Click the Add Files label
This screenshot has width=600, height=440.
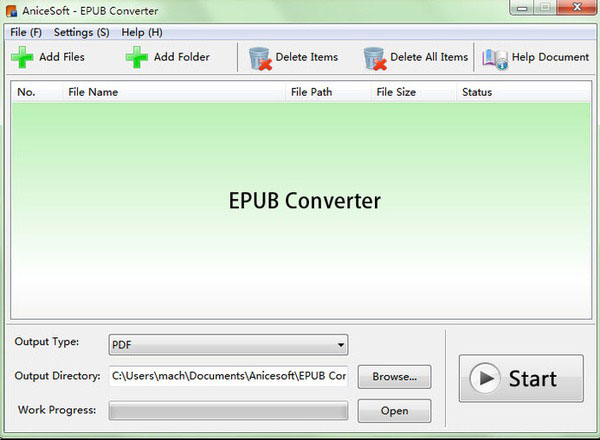coord(62,57)
